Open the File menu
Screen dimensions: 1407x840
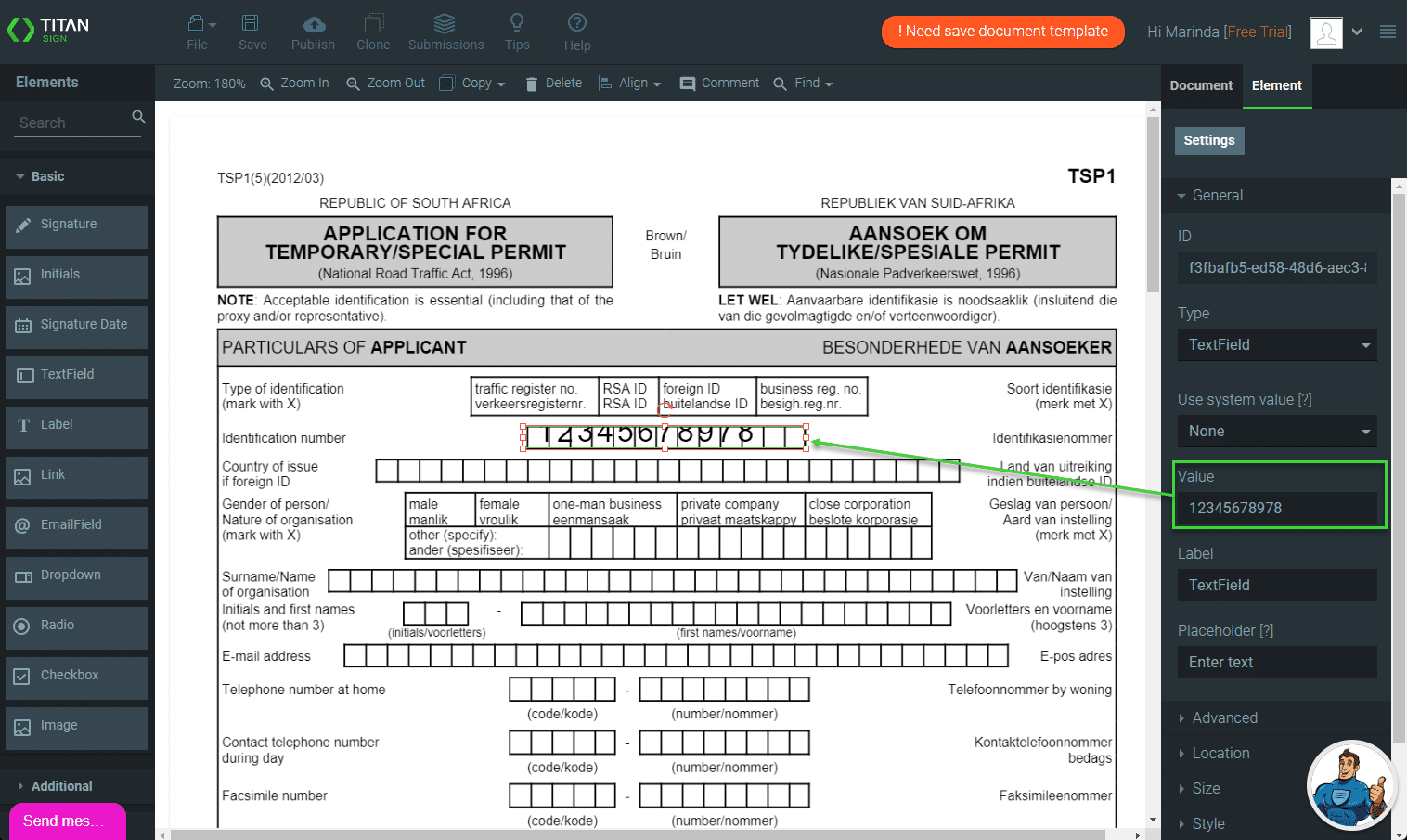(198, 32)
